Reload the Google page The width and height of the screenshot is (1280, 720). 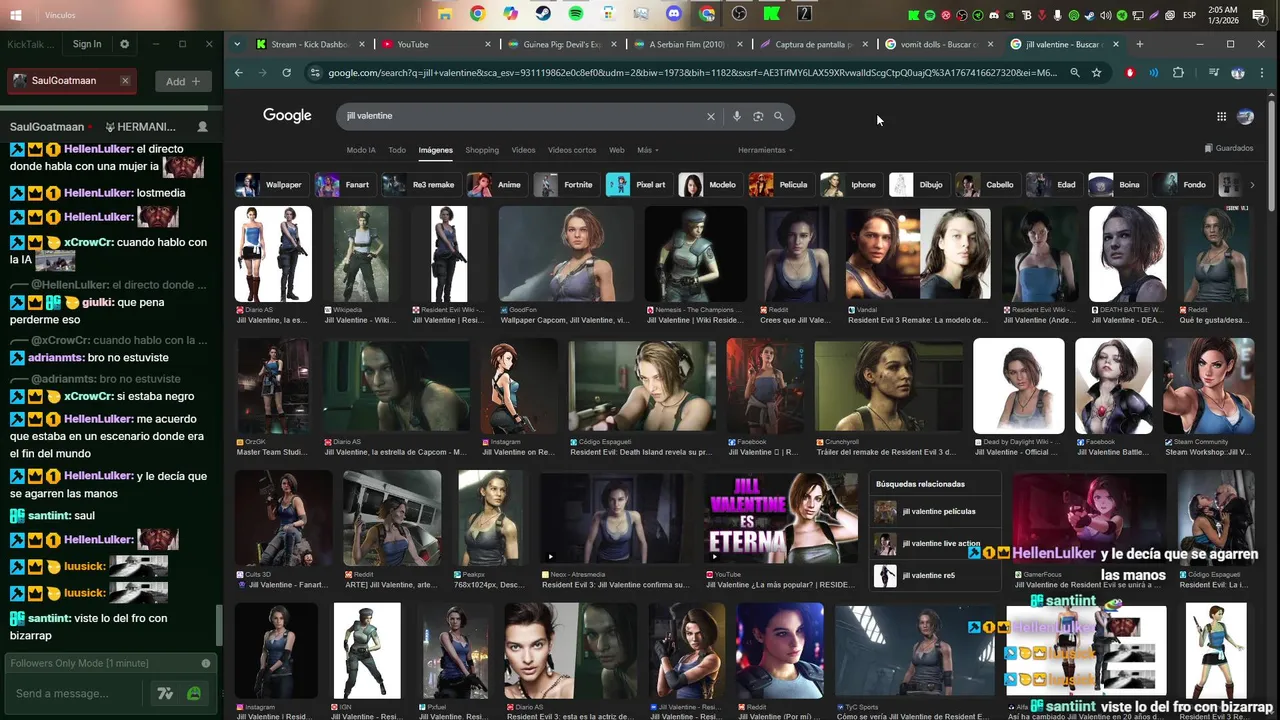point(287,73)
